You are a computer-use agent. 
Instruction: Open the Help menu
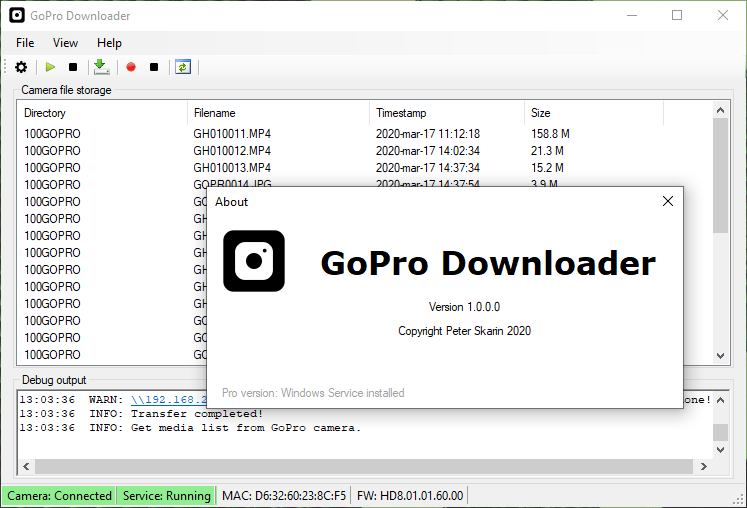click(x=109, y=43)
